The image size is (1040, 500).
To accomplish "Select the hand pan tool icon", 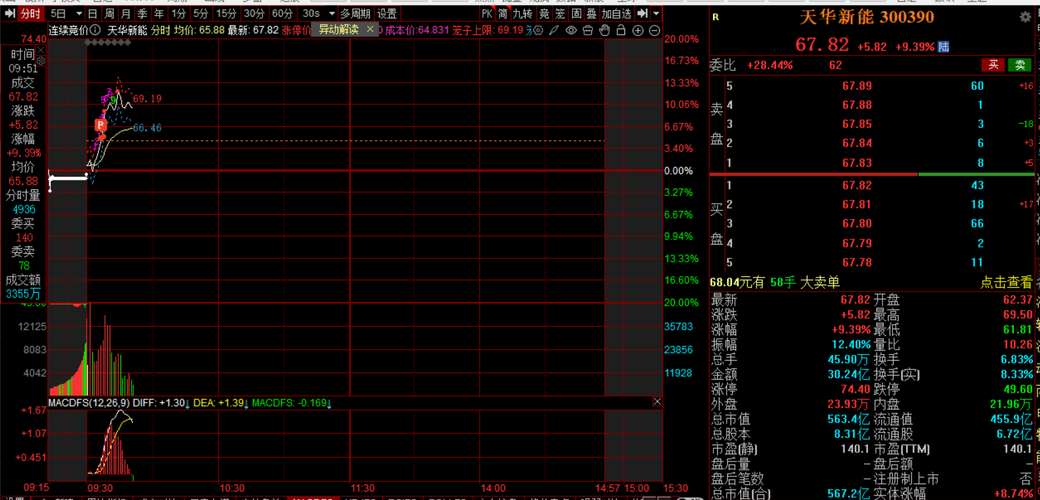I will tap(604, 31).
